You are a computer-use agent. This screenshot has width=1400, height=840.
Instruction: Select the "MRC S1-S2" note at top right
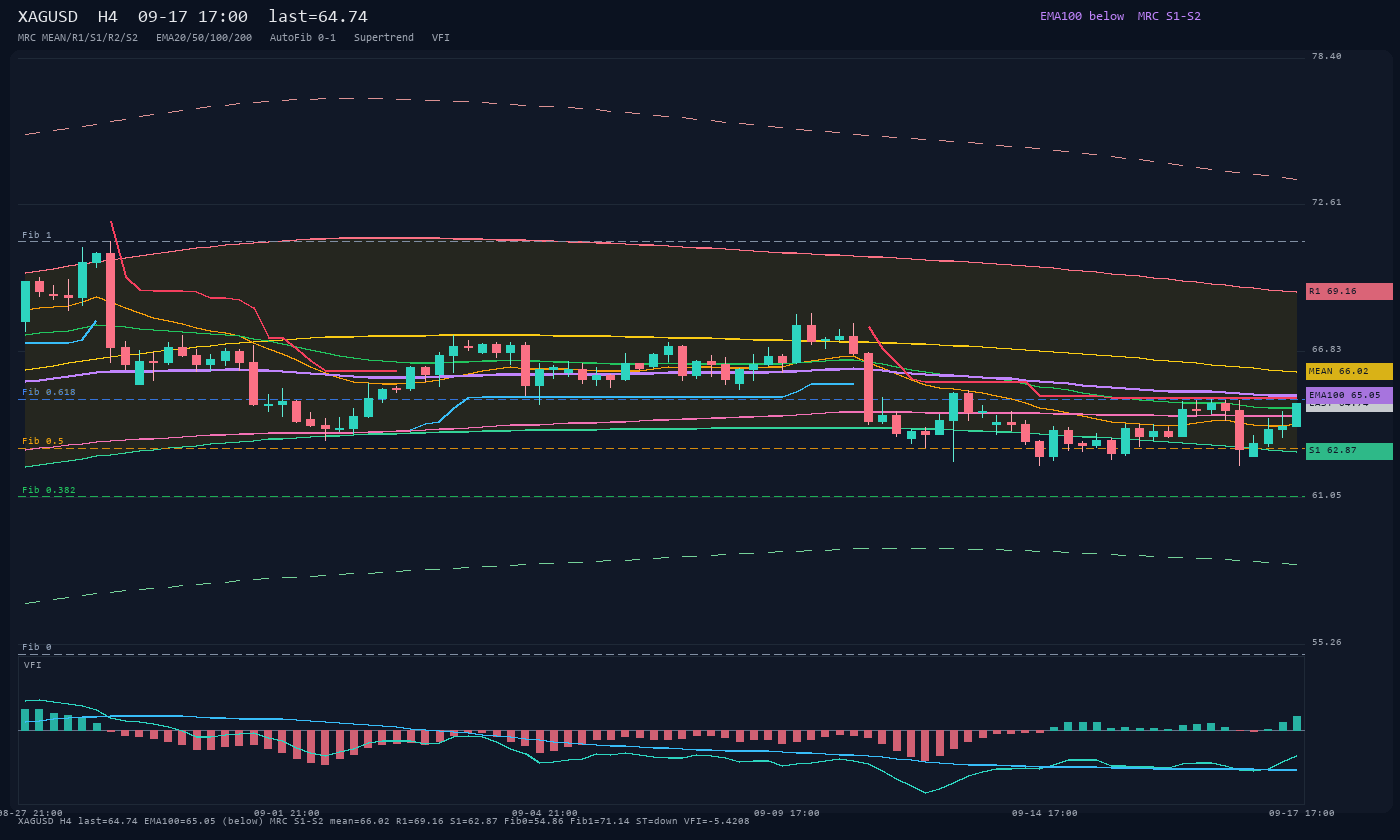pyautogui.click(x=1169, y=16)
